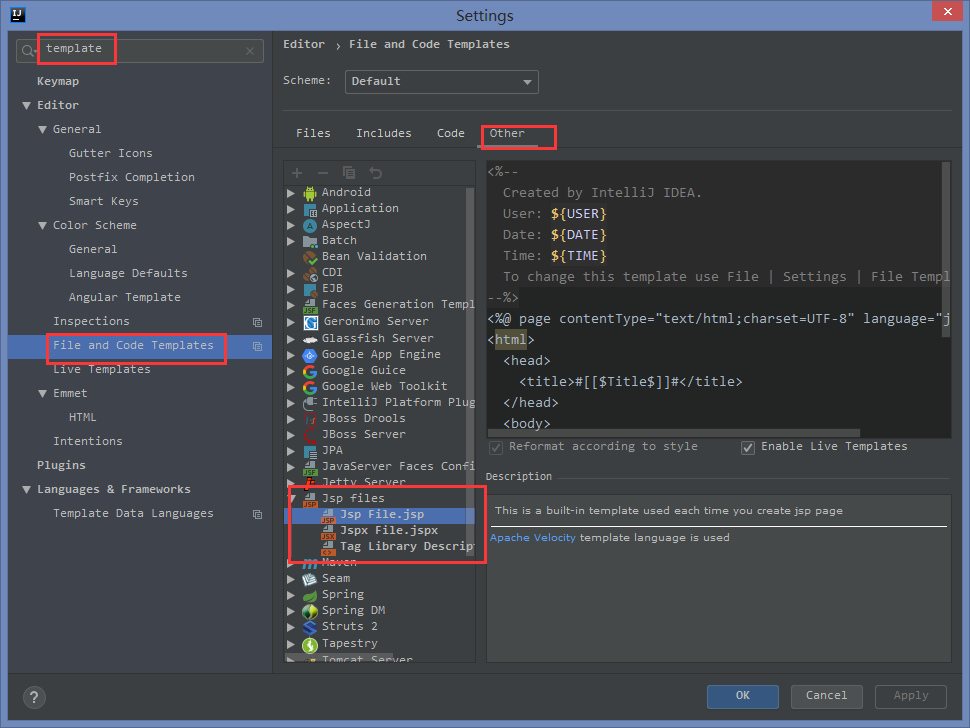Select Live Templates in settings tree
The width and height of the screenshot is (970, 728).
point(101,370)
